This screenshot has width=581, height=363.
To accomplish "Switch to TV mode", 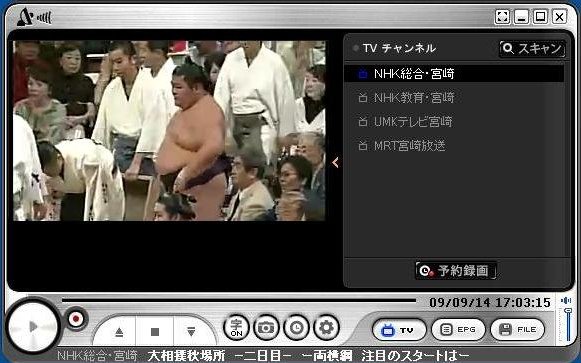I will point(399,330).
